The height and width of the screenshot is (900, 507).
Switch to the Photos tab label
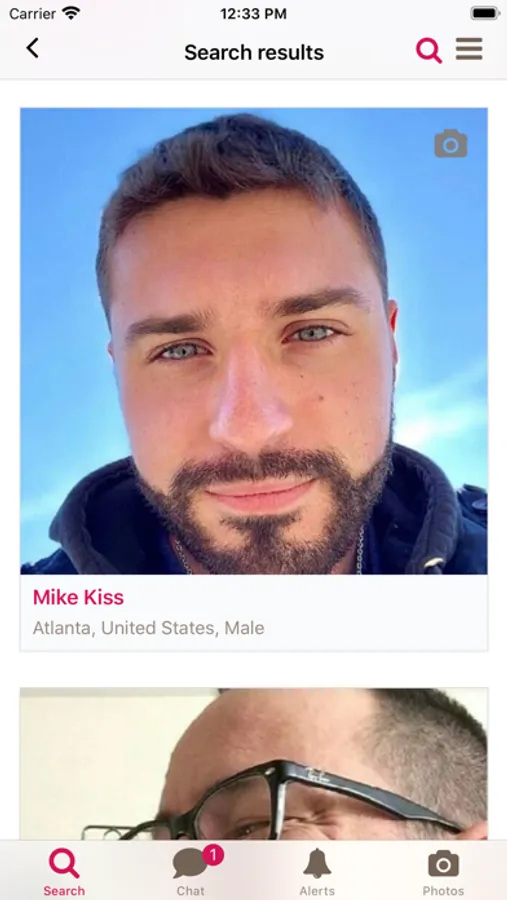pos(443,891)
